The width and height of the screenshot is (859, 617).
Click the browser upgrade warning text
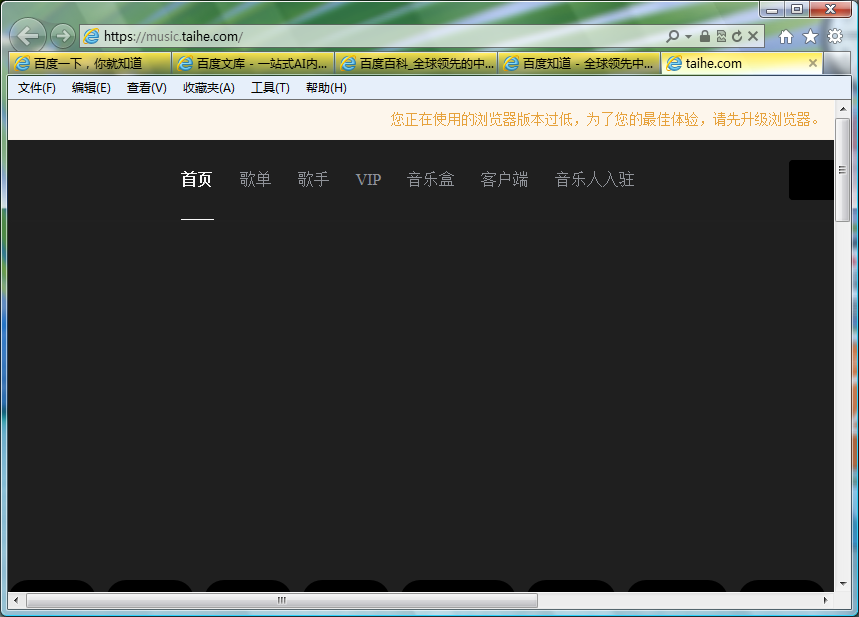605,119
